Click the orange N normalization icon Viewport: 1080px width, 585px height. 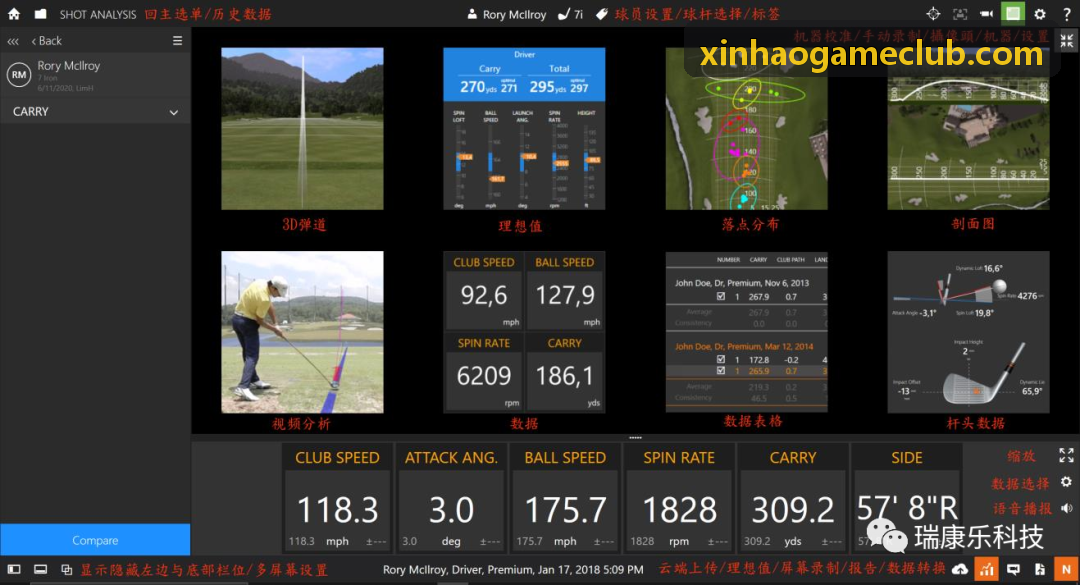click(1067, 570)
